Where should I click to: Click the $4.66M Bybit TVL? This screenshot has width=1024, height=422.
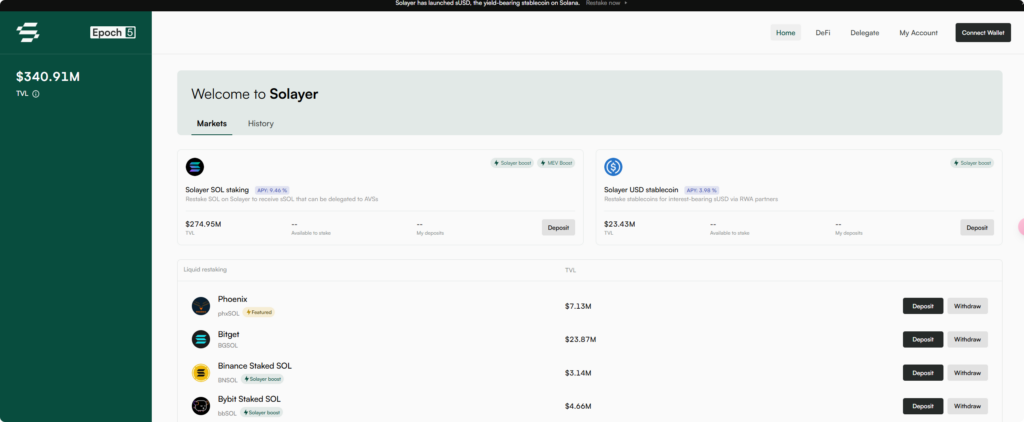tap(579, 406)
